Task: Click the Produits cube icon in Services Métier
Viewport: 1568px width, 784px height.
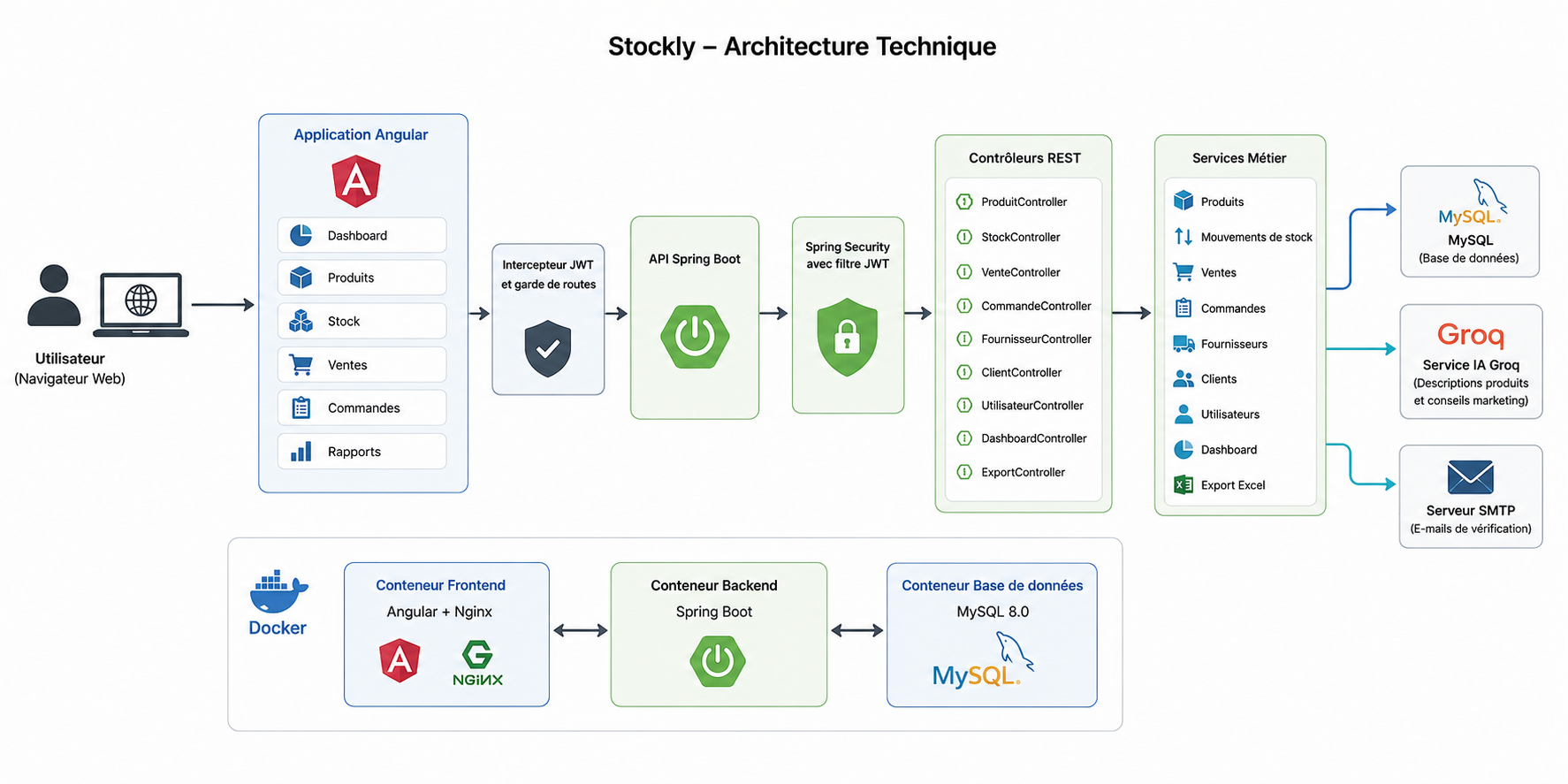Action: [x=1184, y=202]
